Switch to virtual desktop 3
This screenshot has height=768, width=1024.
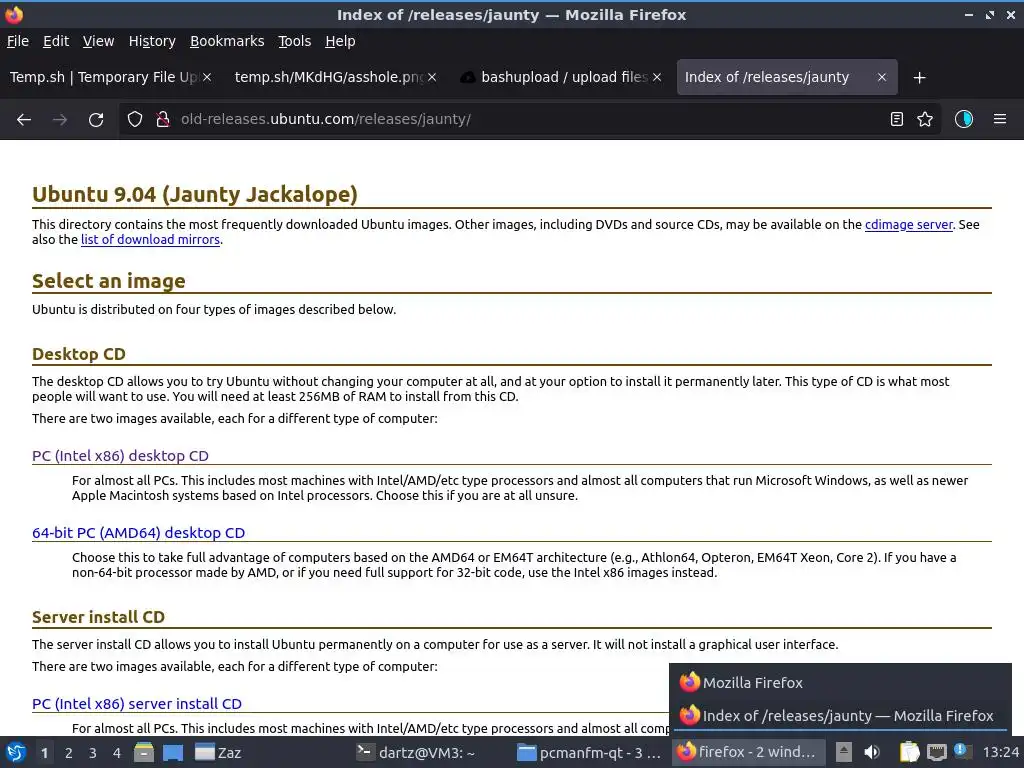93,753
